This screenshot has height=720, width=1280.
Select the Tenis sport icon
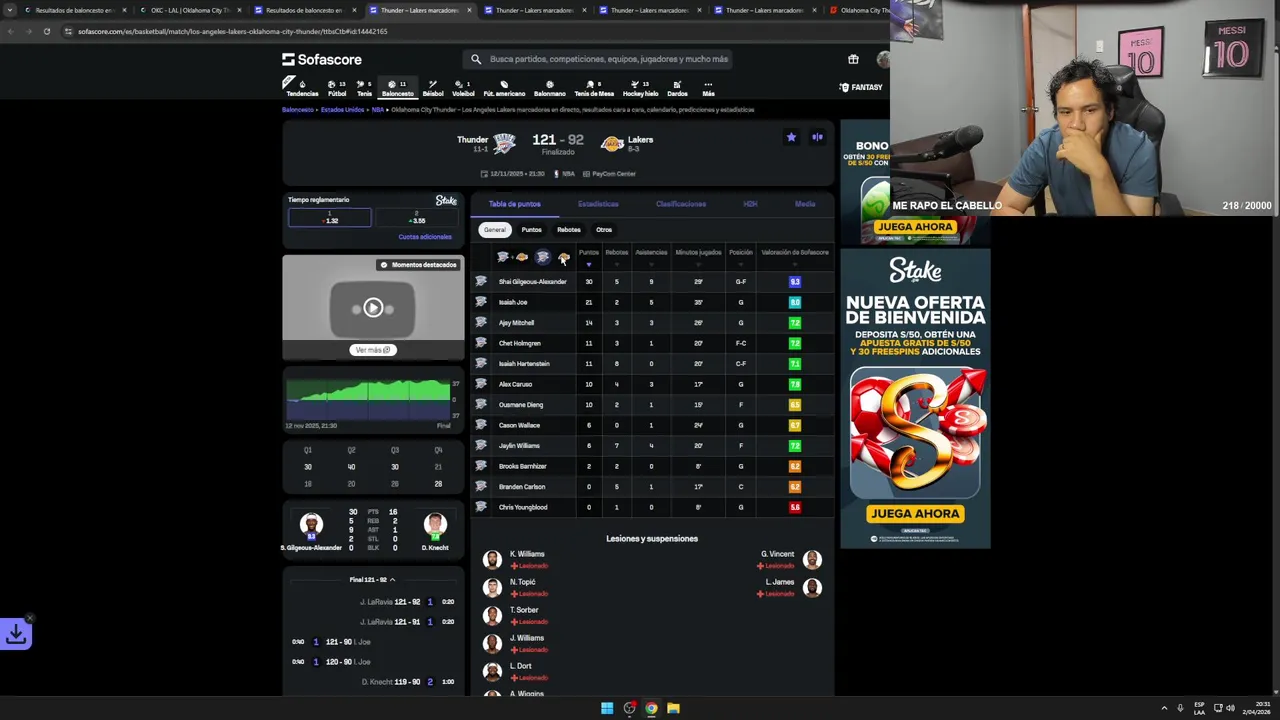tap(364, 88)
